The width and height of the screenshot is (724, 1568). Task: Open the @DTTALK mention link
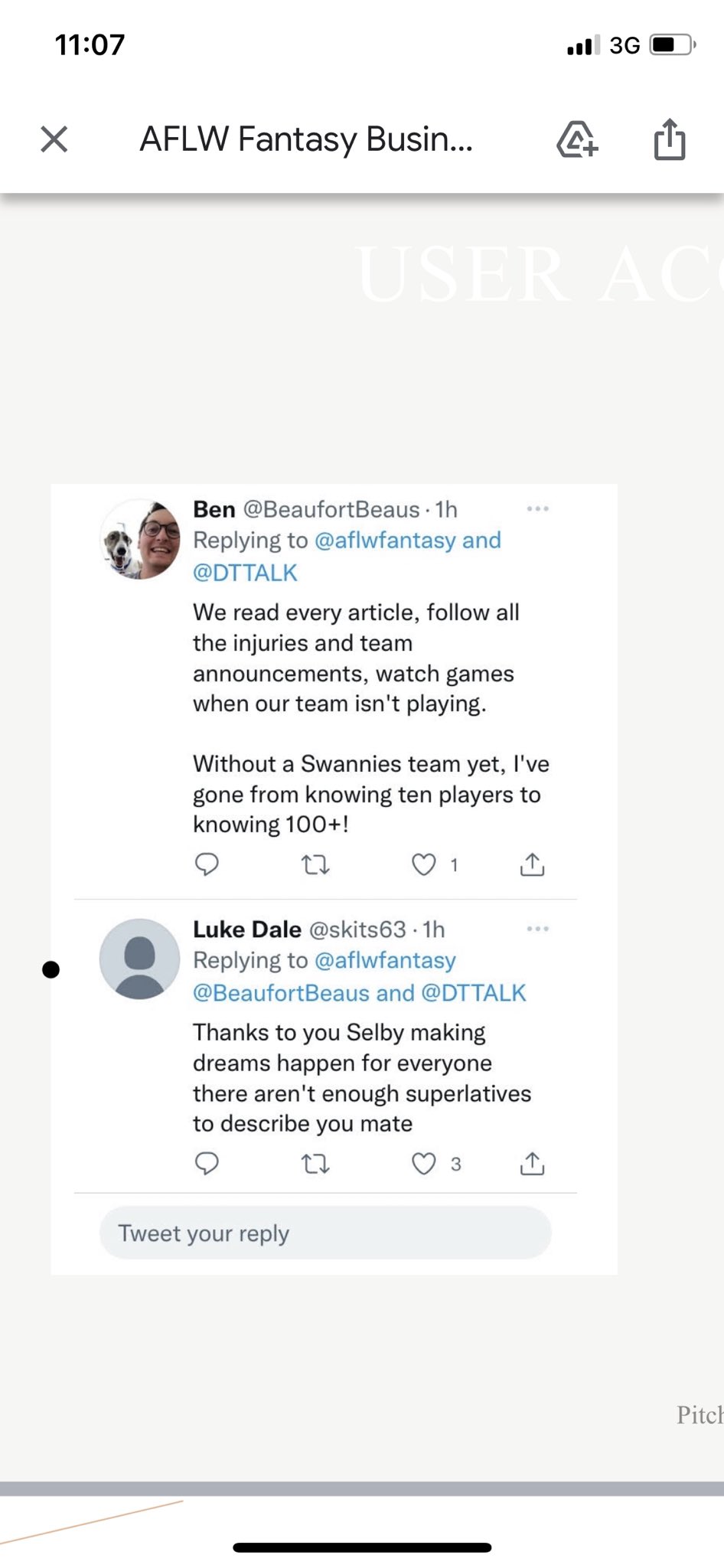click(x=246, y=571)
